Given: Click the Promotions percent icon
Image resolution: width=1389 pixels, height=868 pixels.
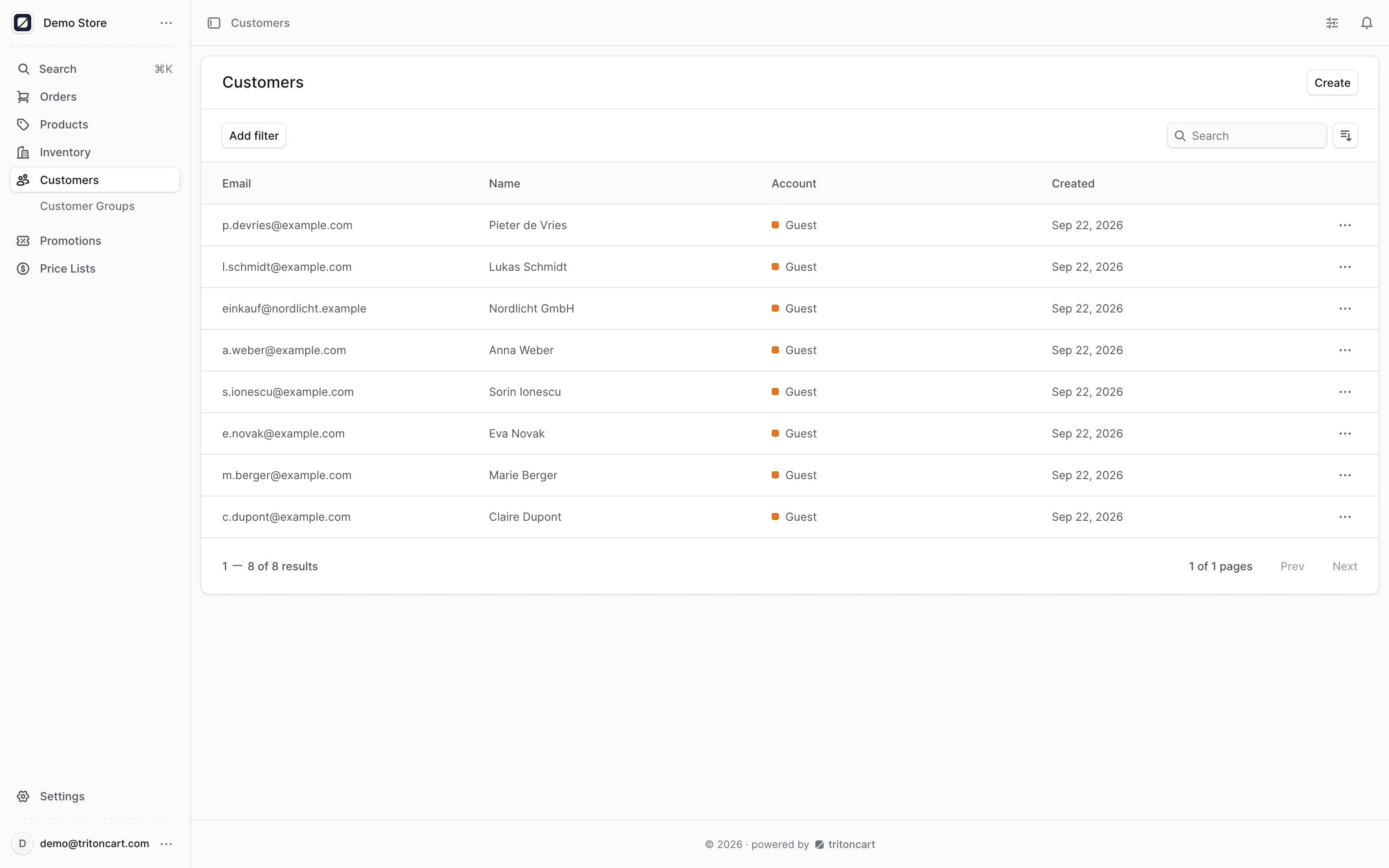Looking at the screenshot, I should pos(23,240).
